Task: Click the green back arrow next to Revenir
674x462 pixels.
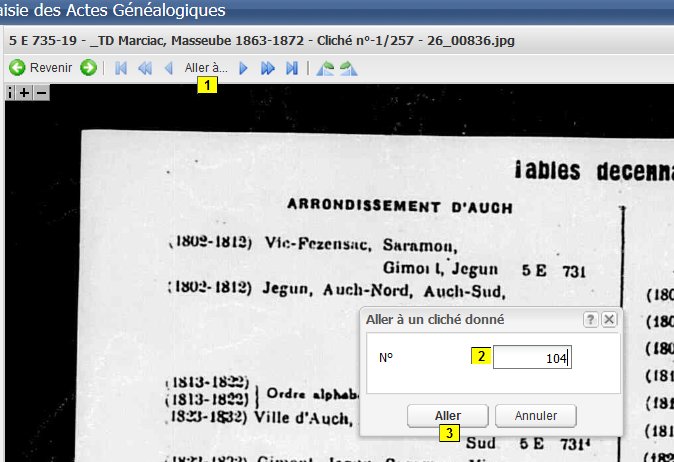Action: click(17, 67)
